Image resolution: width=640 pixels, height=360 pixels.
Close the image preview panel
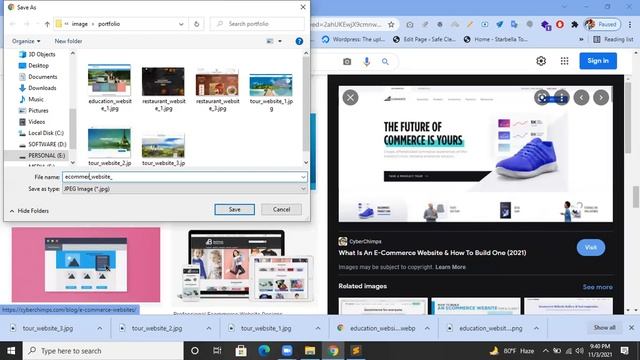point(350,98)
